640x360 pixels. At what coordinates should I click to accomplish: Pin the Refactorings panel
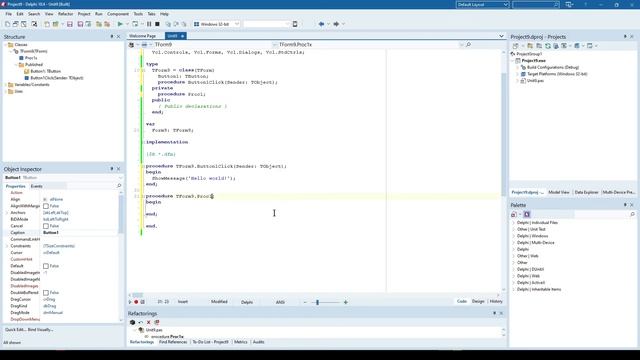(494, 313)
